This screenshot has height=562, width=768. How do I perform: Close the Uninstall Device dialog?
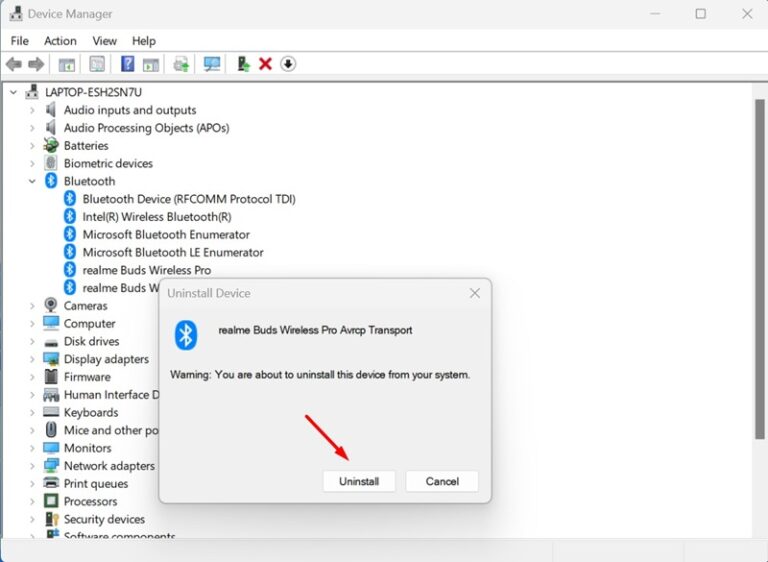[x=475, y=293]
